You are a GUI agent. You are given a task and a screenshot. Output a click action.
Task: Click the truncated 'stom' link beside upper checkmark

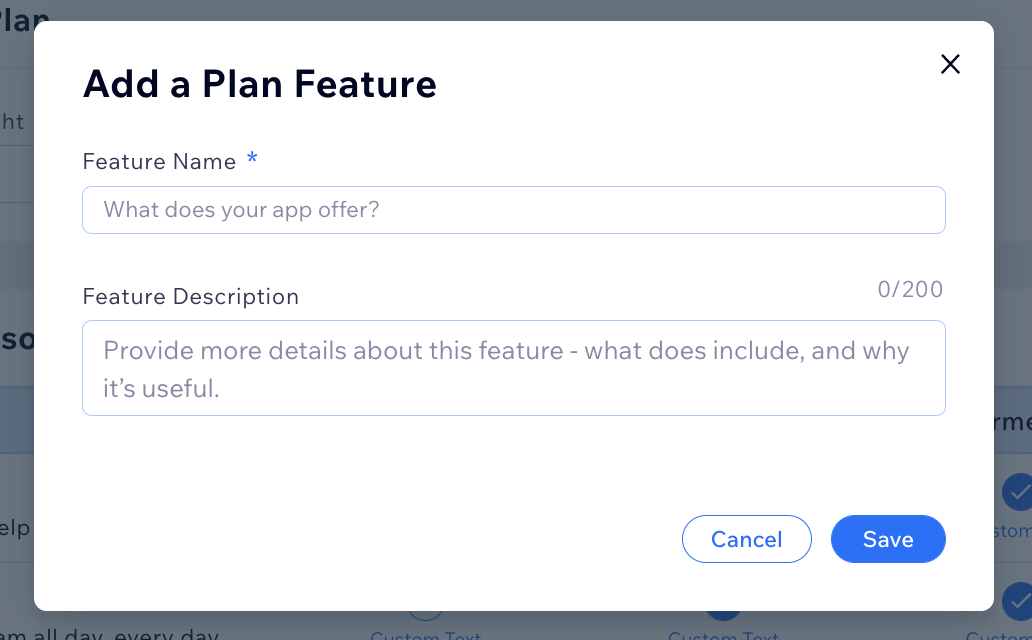coord(1012,531)
